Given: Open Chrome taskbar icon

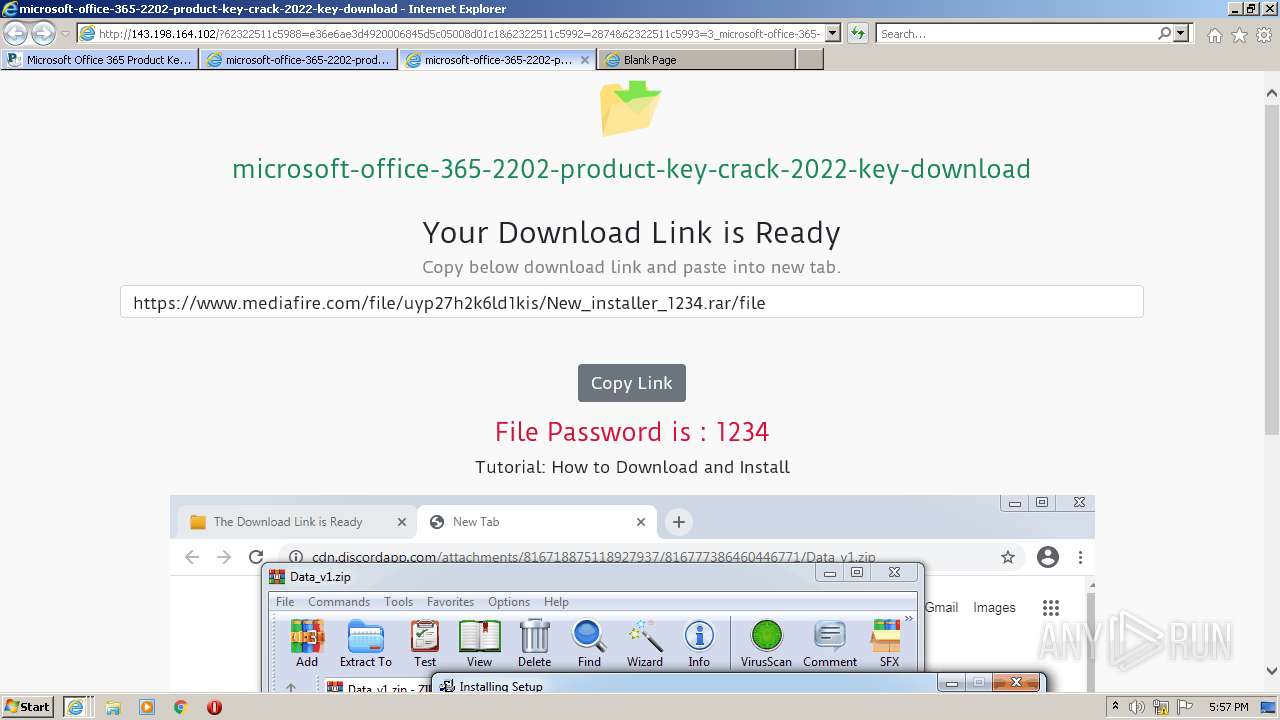Looking at the screenshot, I should coord(180,707).
